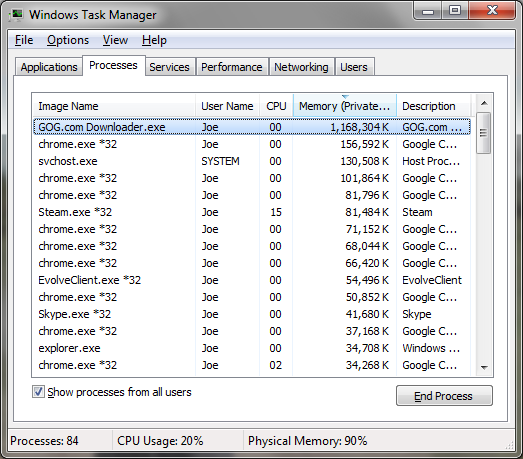Image resolution: width=523 pixels, height=459 pixels.
Task: Open the Options menu
Action: [68, 40]
